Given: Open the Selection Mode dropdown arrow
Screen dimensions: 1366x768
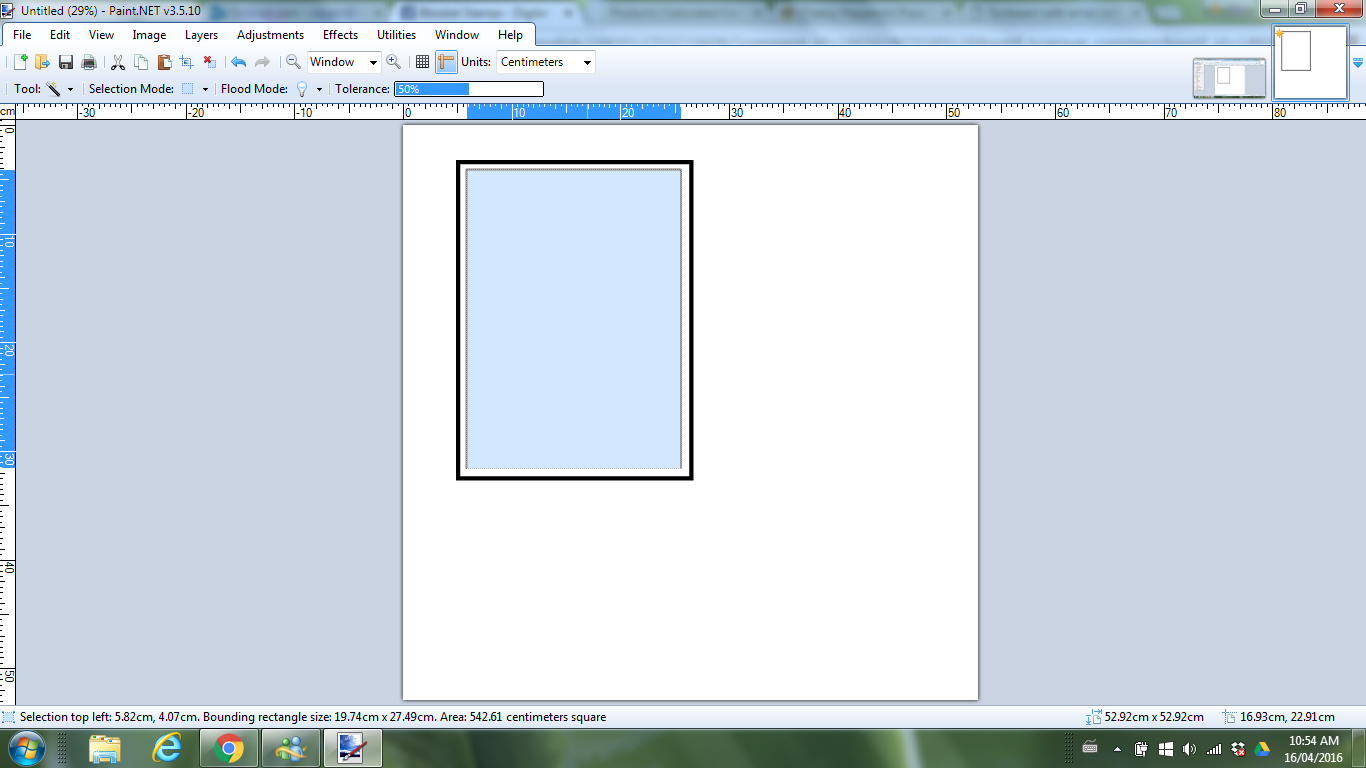Looking at the screenshot, I should point(207,88).
